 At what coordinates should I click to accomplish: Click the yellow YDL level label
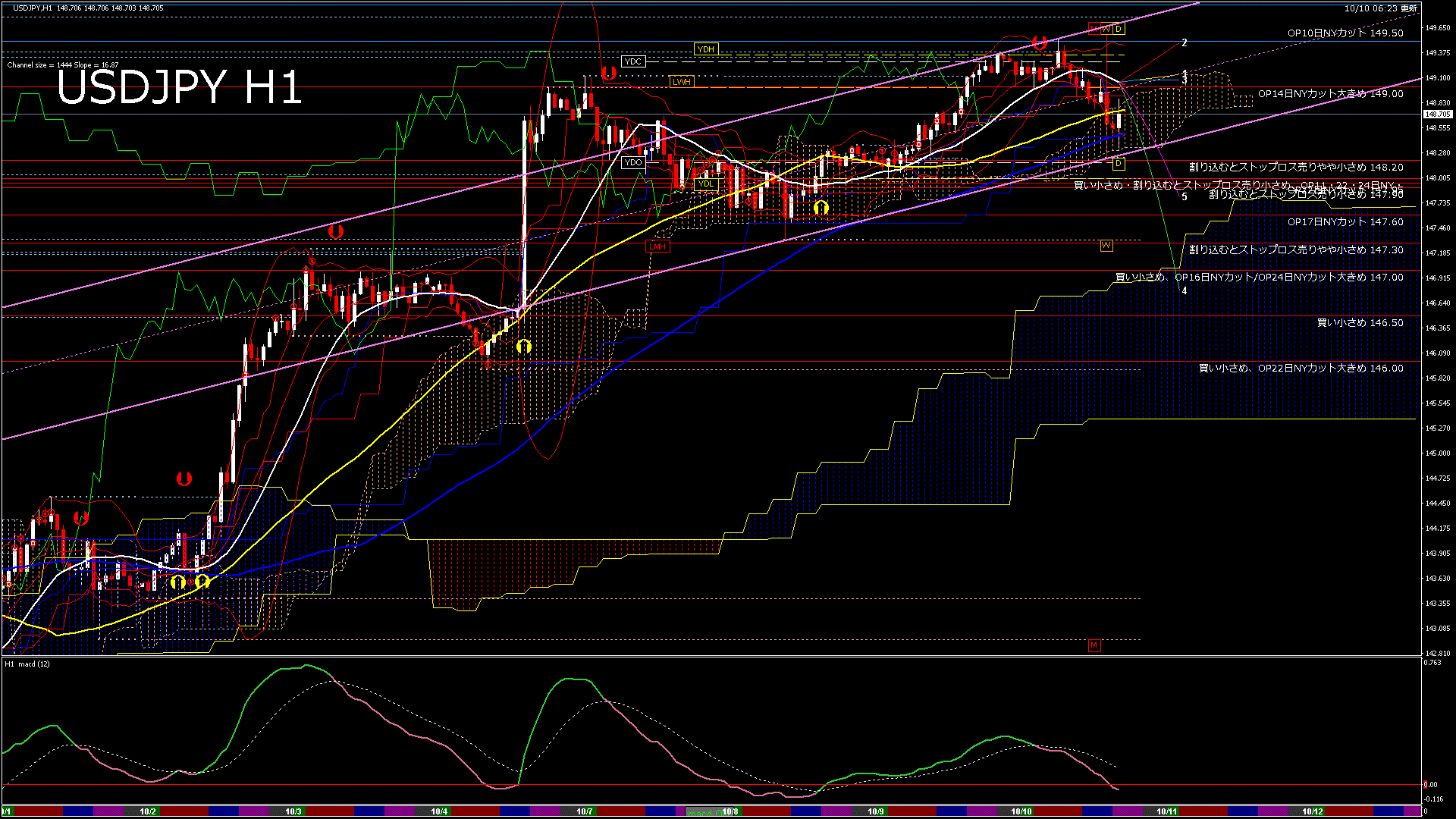click(705, 184)
